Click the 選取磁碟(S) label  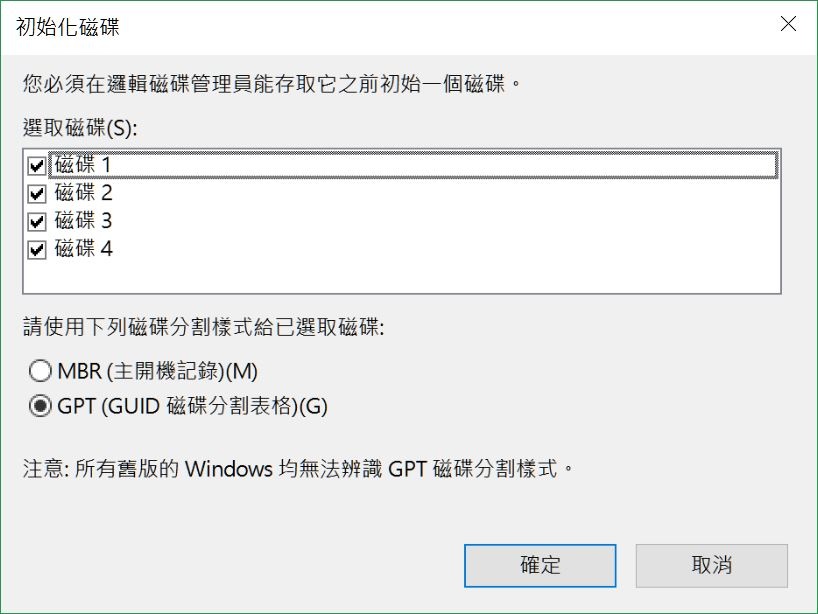tap(76, 128)
